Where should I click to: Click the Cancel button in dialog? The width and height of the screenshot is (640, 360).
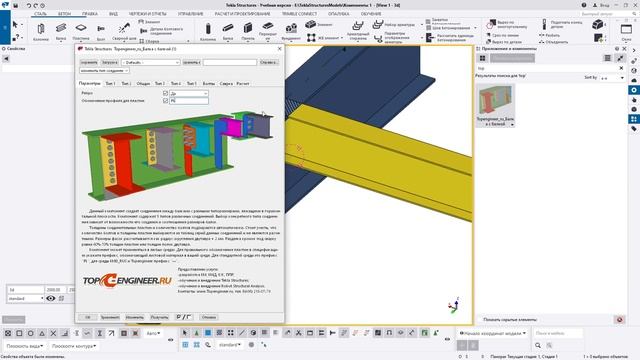pyautogui.click(x=209, y=317)
